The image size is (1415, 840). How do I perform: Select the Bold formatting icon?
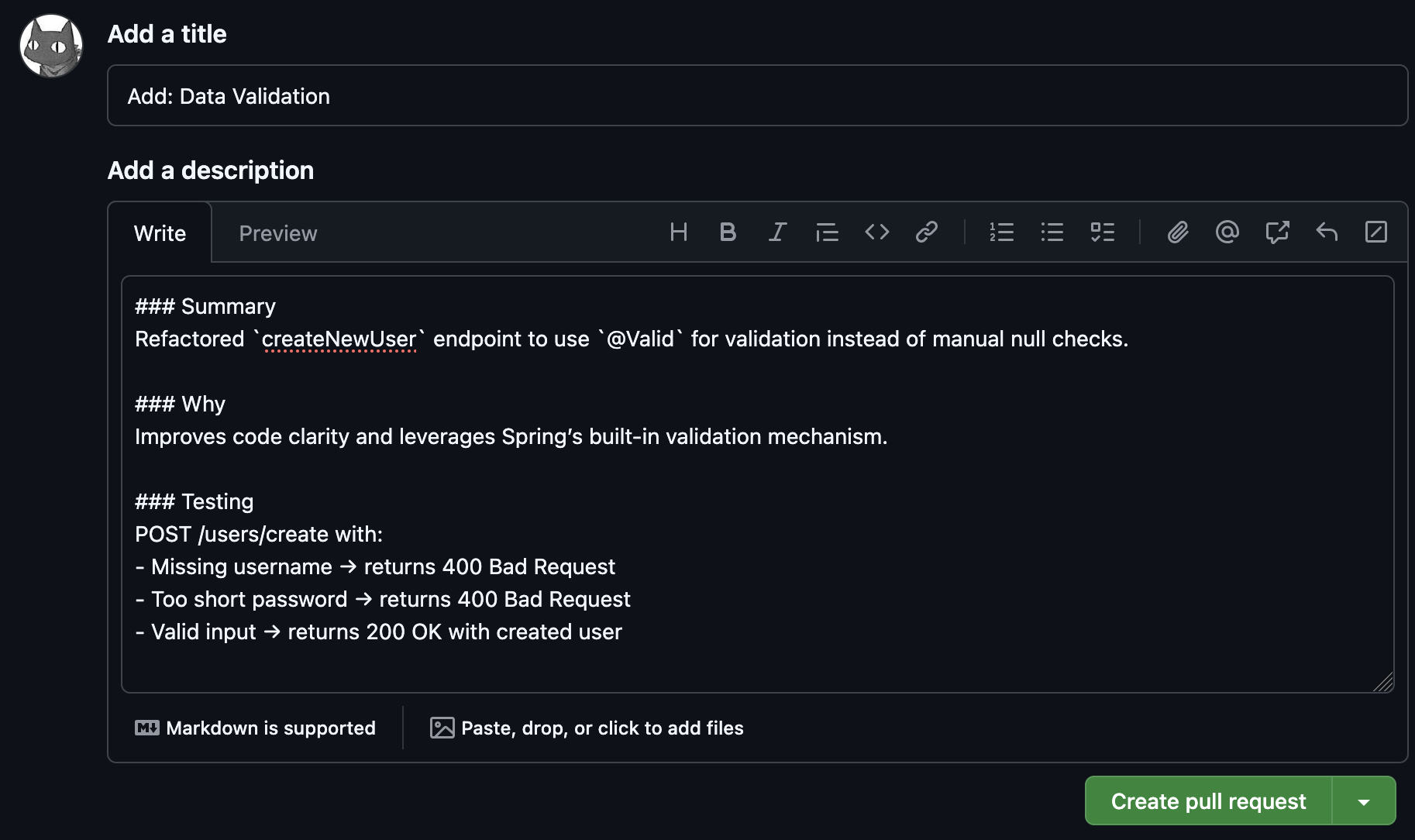click(x=728, y=232)
